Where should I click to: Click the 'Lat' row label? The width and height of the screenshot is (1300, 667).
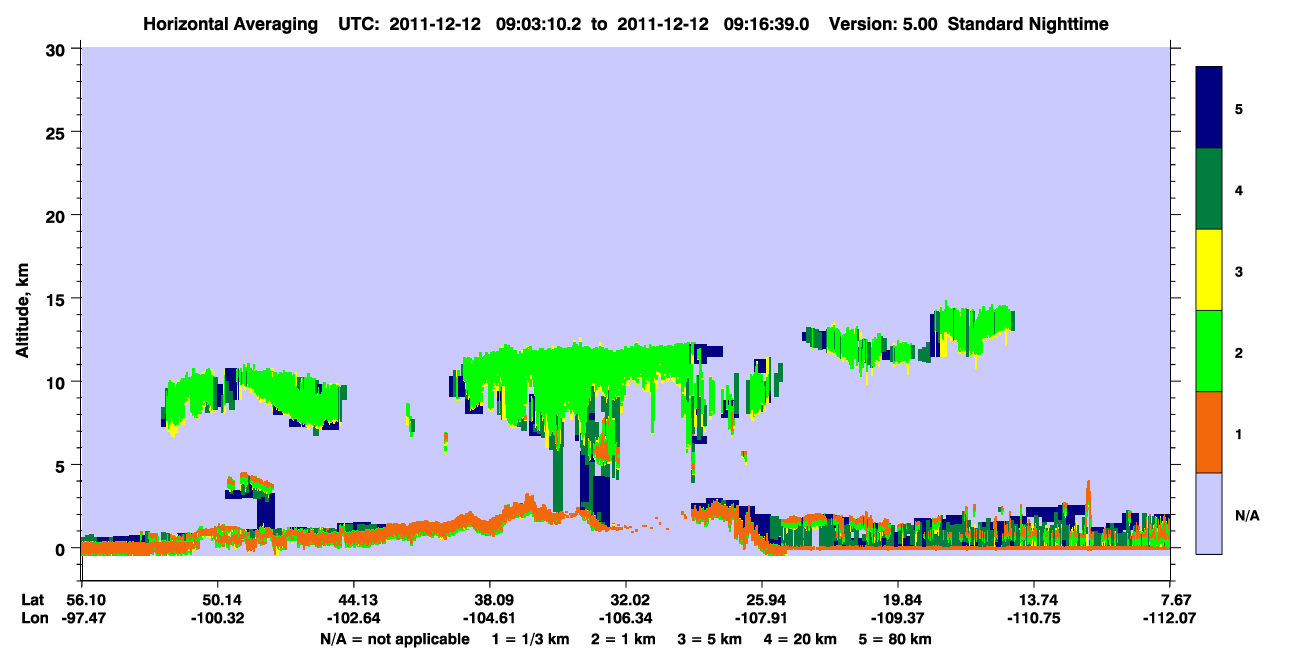click(32, 600)
